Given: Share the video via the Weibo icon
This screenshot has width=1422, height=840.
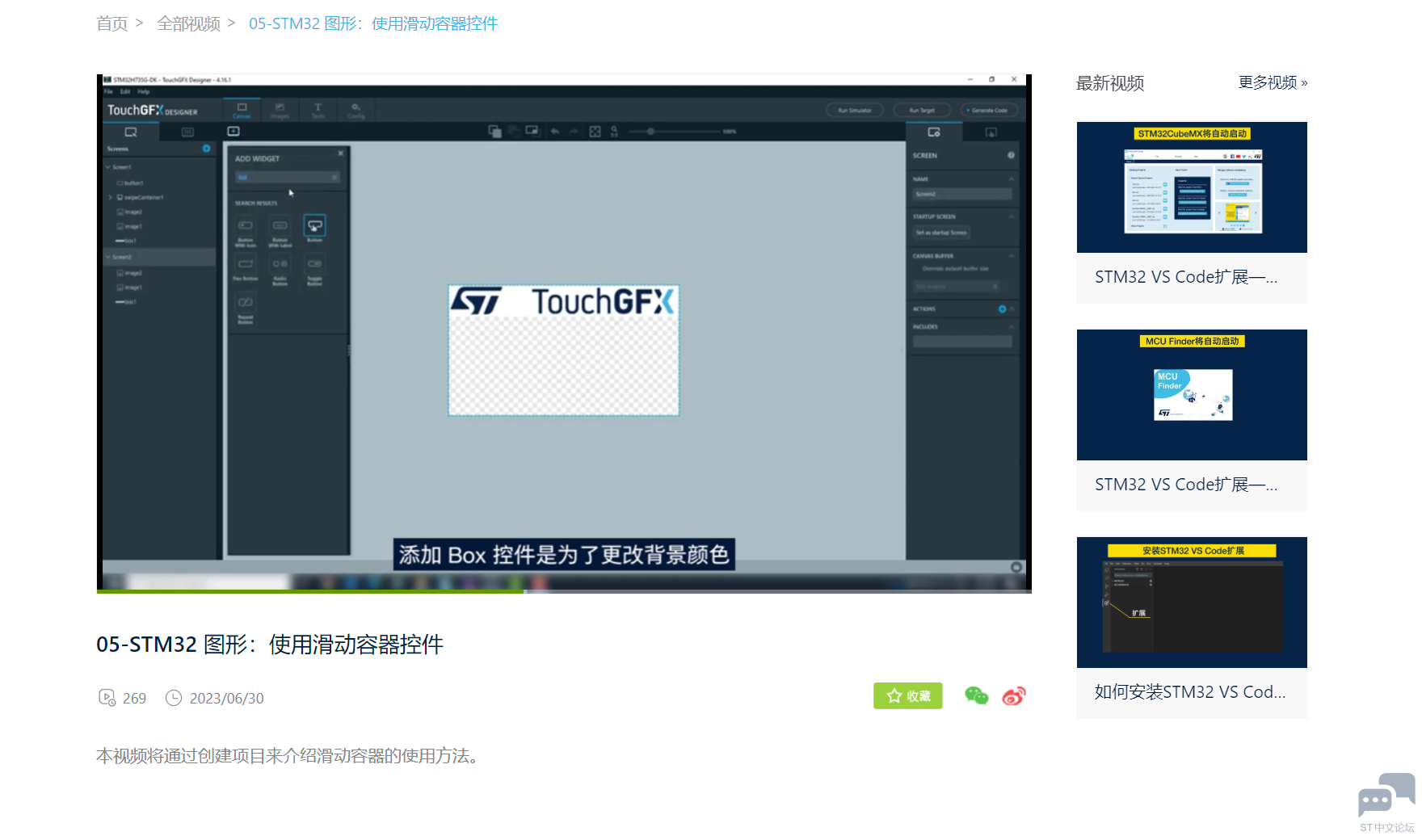Looking at the screenshot, I should point(1014,695).
